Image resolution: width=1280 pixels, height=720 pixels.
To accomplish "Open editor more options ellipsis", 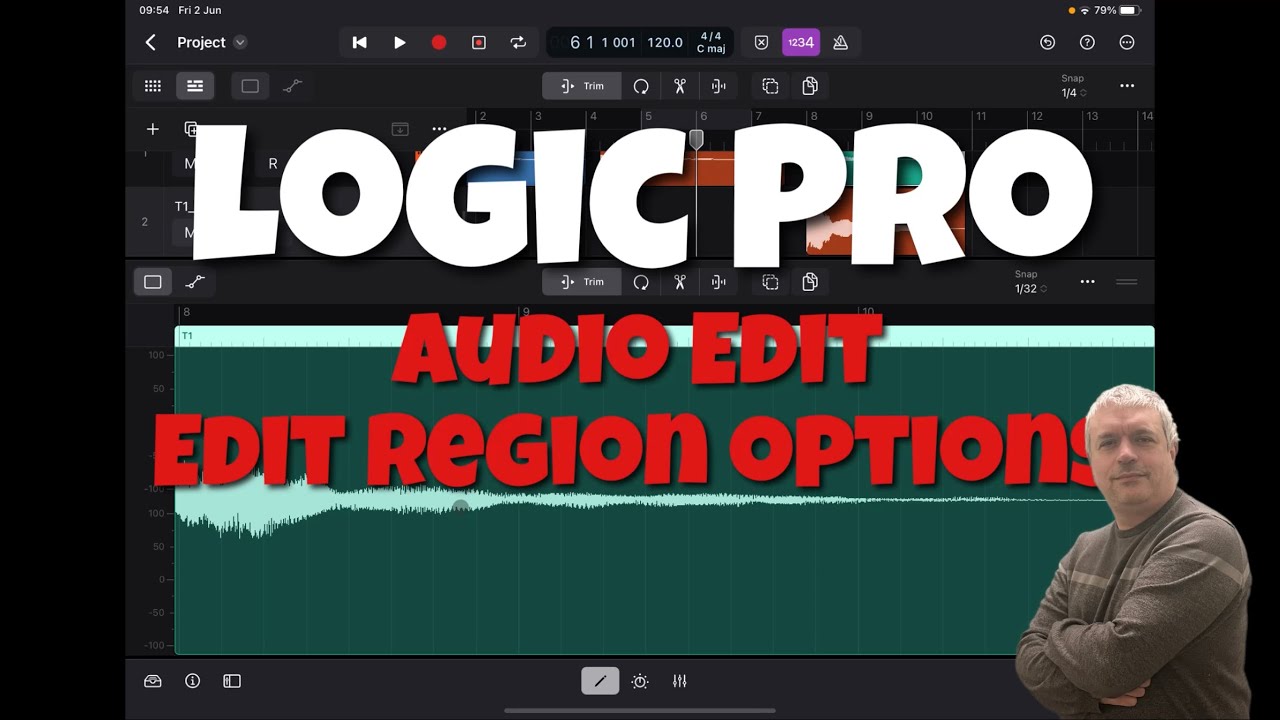I will tap(1087, 282).
